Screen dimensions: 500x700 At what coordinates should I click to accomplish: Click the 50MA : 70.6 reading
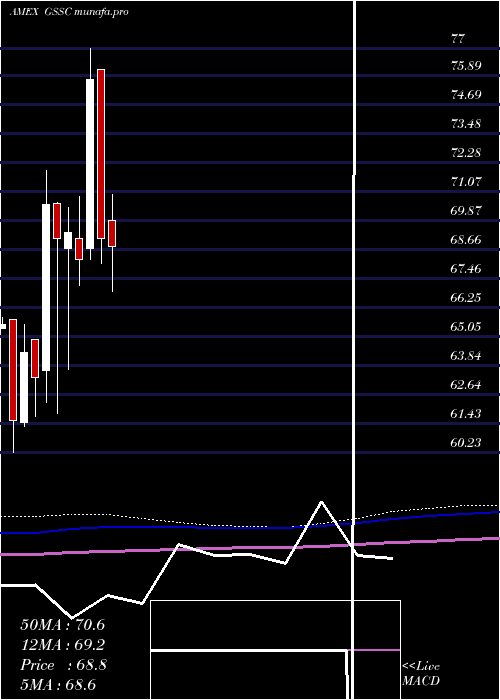[63, 625]
